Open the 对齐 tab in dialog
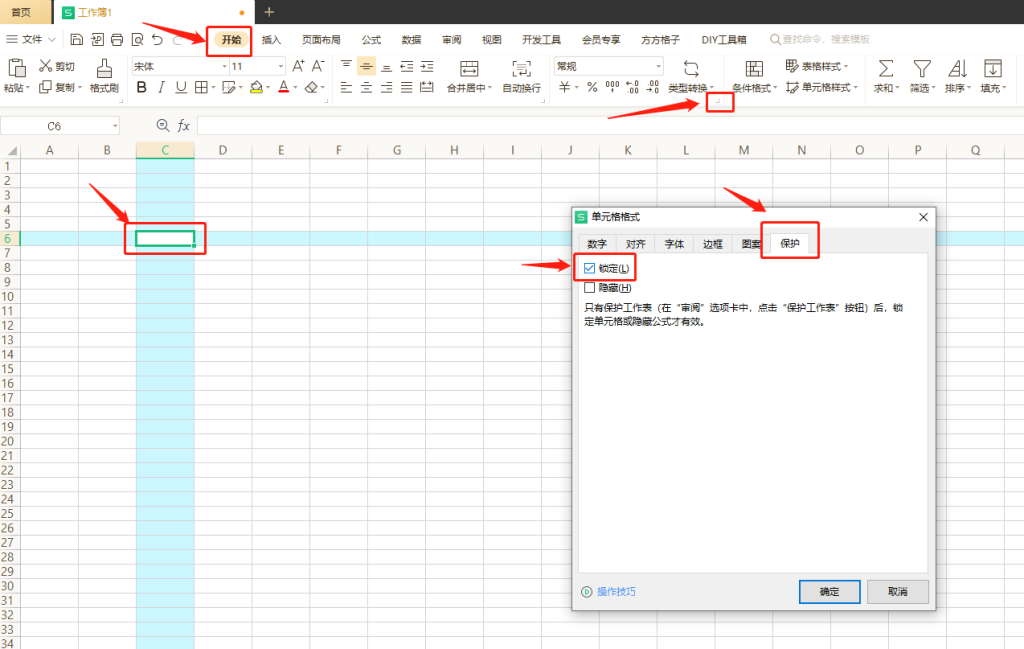Viewport: 1024px width, 649px height. [635, 244]
